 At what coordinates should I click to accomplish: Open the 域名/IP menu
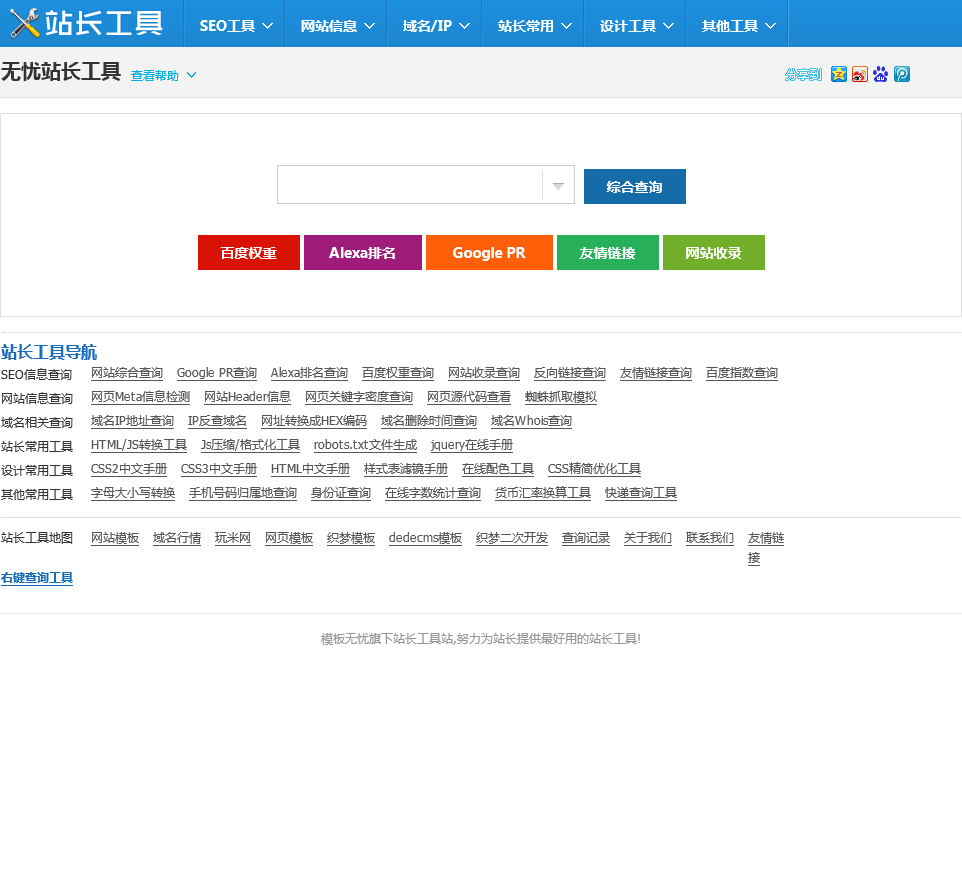coord(436,26)
